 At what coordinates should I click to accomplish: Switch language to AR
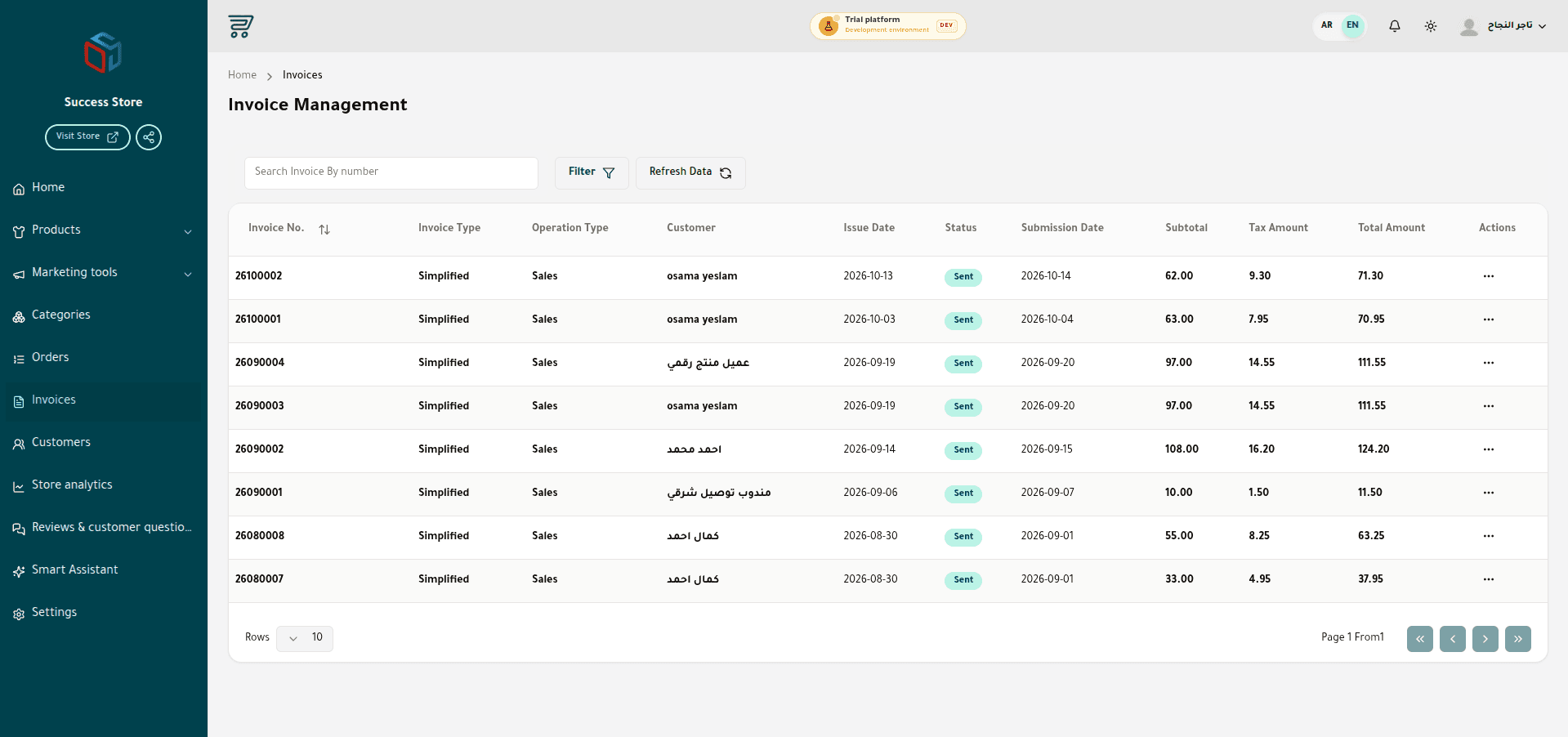[1327, 25]
